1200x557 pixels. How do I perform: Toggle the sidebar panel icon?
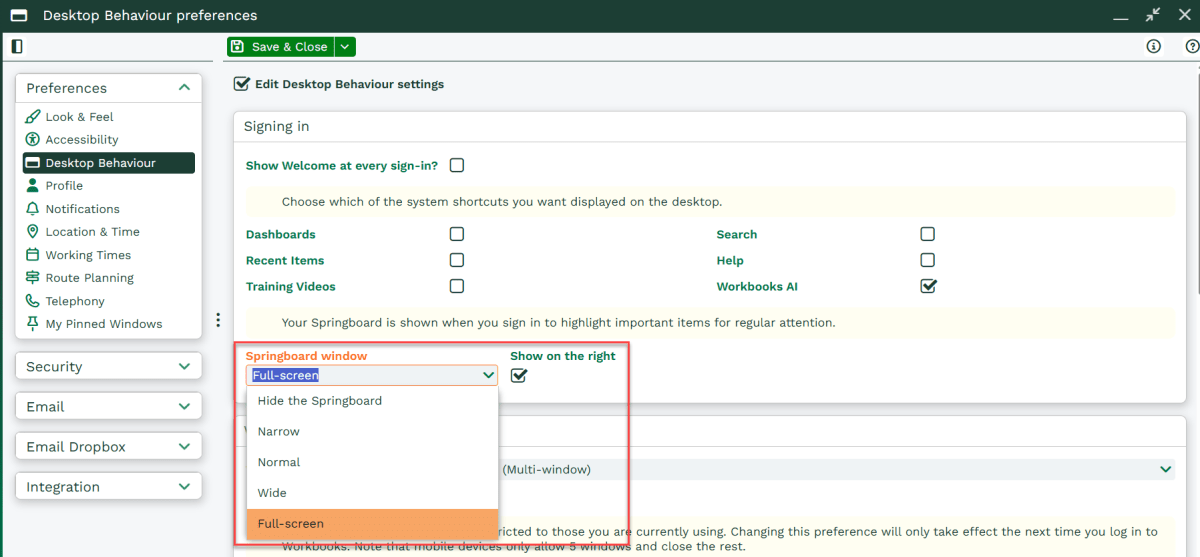(x=17, y=46)
